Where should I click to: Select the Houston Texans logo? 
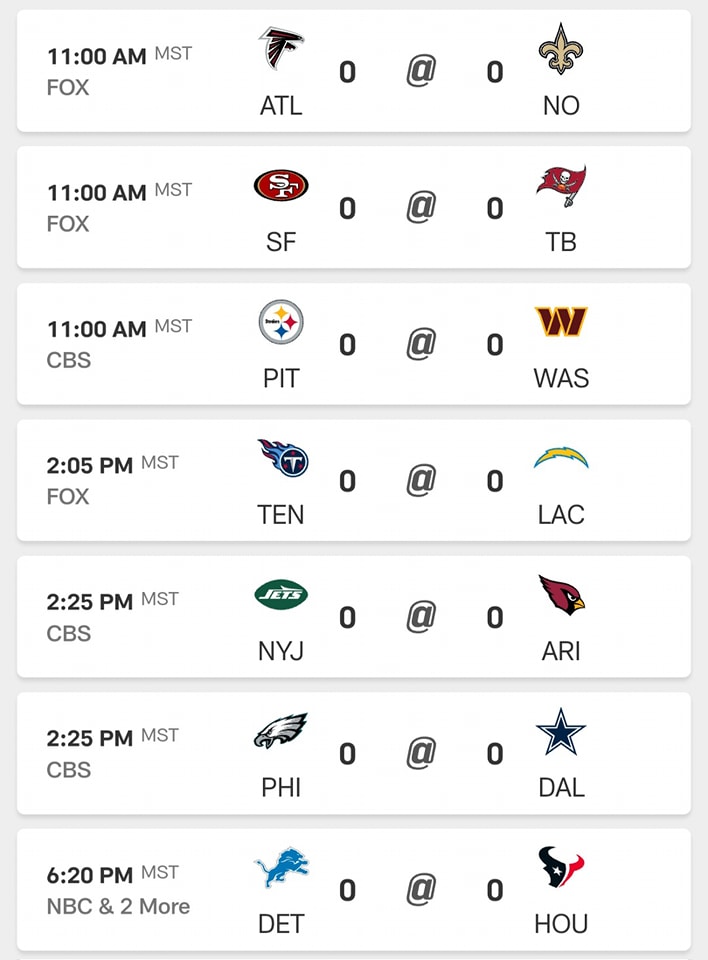(x=561, y=867)
